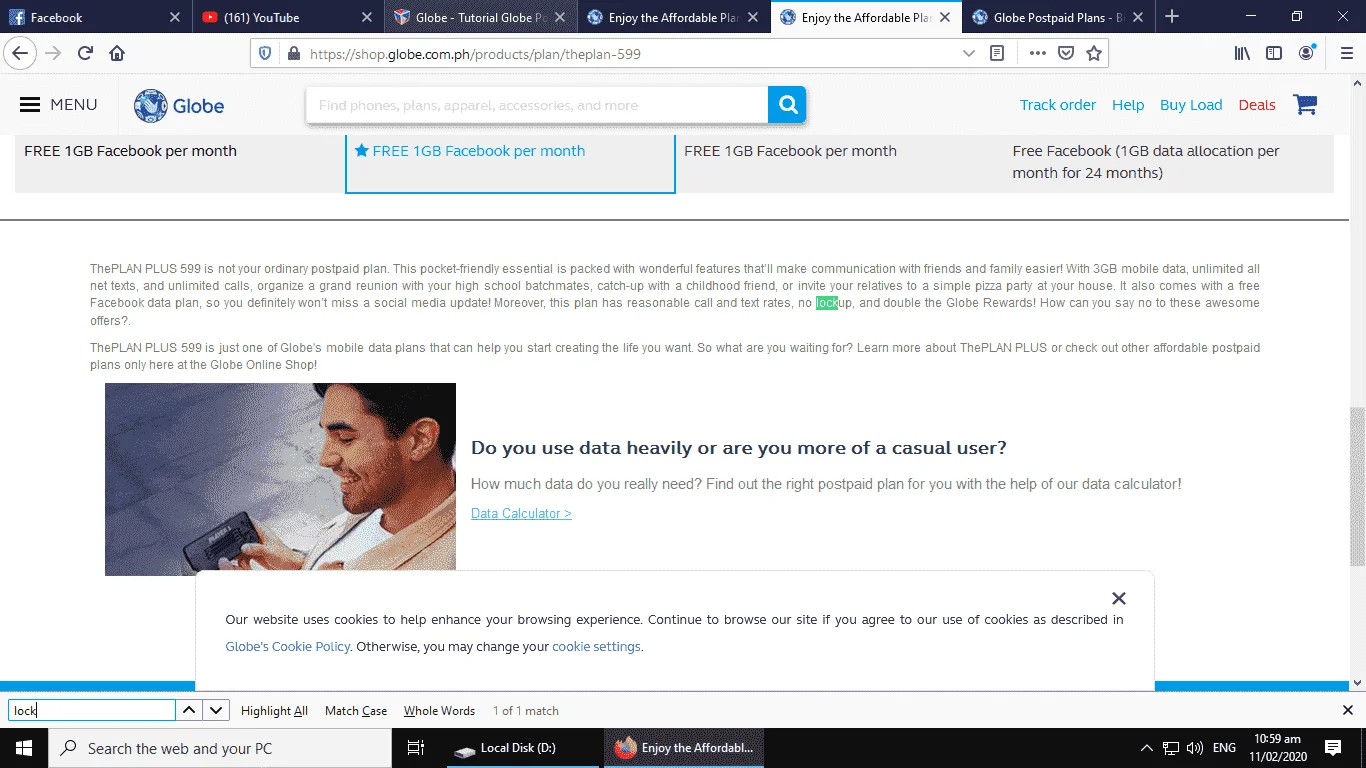Click the browser address bar
Image resolution: width=1366 pixels, height=768 pixels.
(x=630, y=54)
